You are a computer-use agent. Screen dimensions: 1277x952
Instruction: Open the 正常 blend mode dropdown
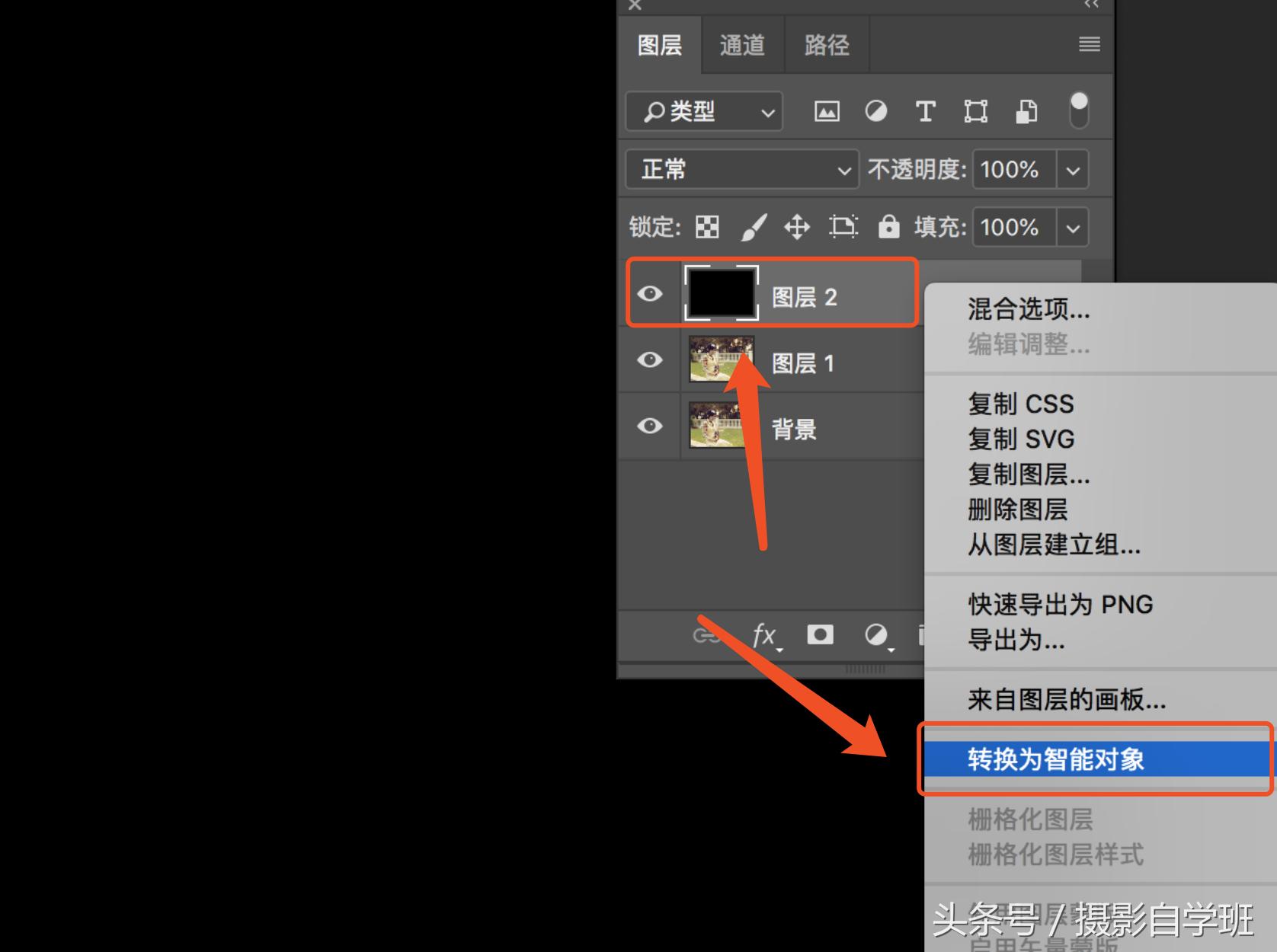[741, 169]
